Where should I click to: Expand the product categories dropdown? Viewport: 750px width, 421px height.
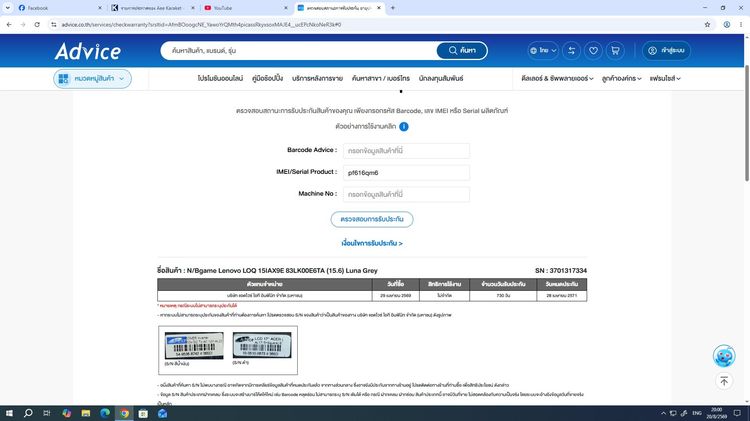click(92, 78)
